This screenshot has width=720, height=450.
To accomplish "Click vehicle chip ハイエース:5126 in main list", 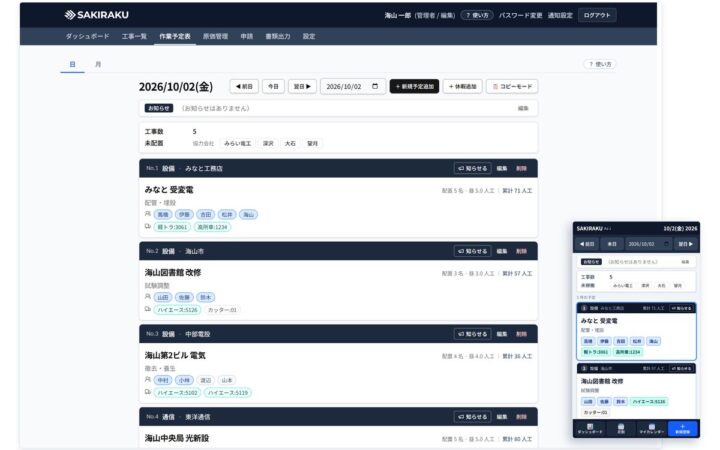I will pos(177,310).
